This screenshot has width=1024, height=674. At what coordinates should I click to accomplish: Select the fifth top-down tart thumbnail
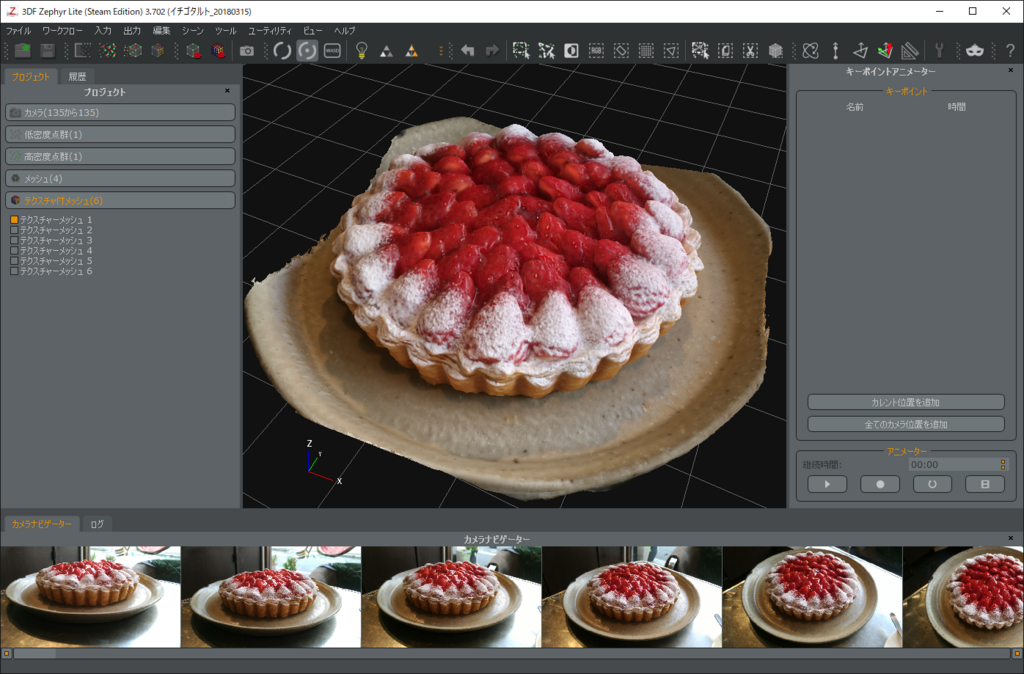[x=812, y=597]
